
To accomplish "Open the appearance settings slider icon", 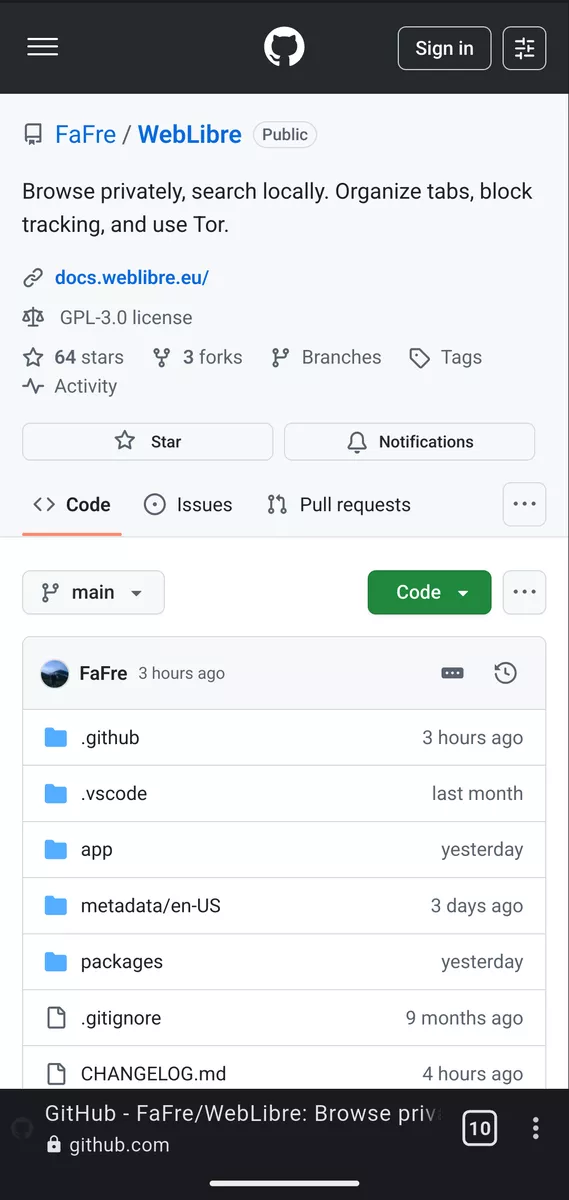I will [525, 48].
